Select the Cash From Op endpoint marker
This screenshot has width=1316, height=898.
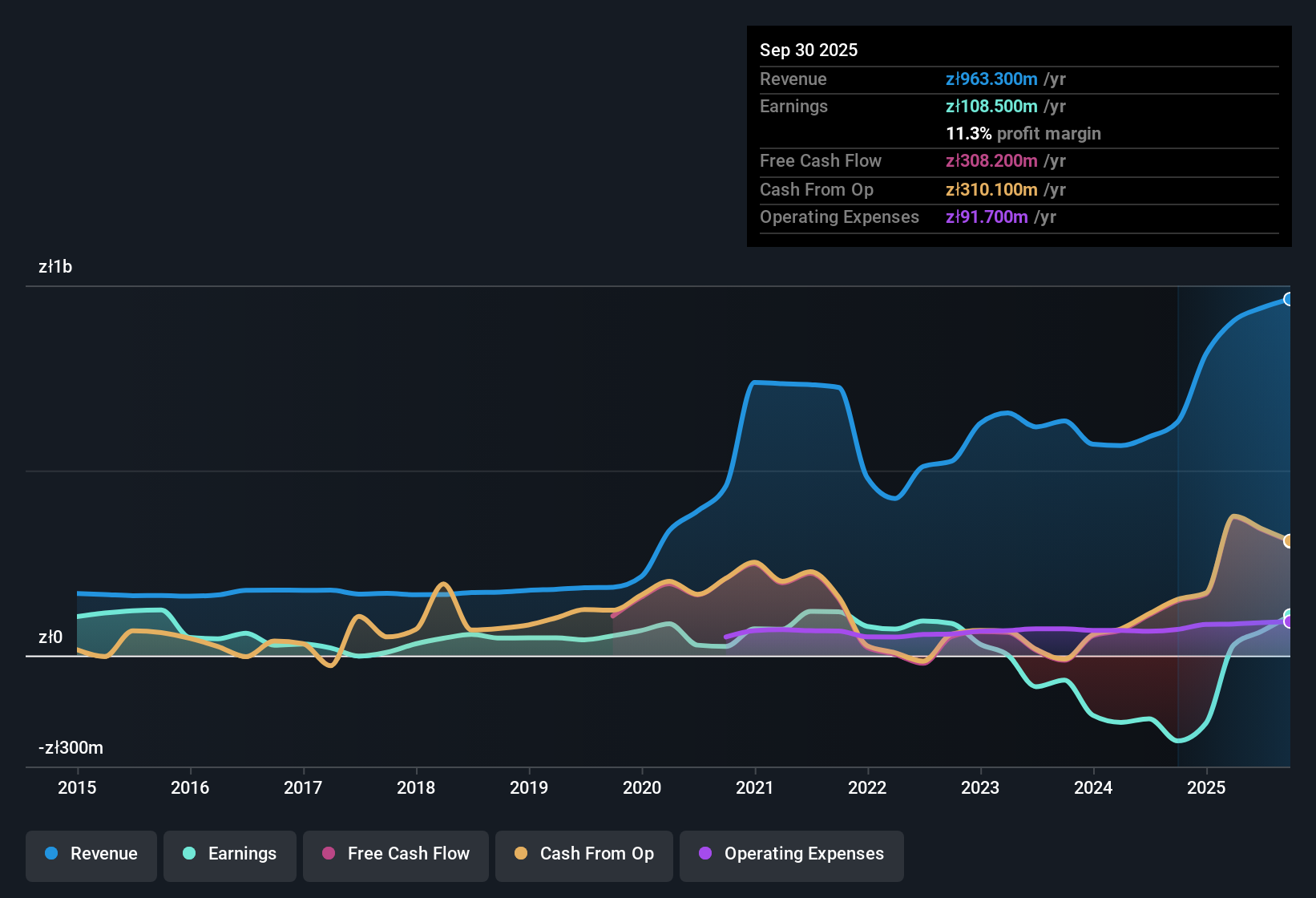point(1289,541)
